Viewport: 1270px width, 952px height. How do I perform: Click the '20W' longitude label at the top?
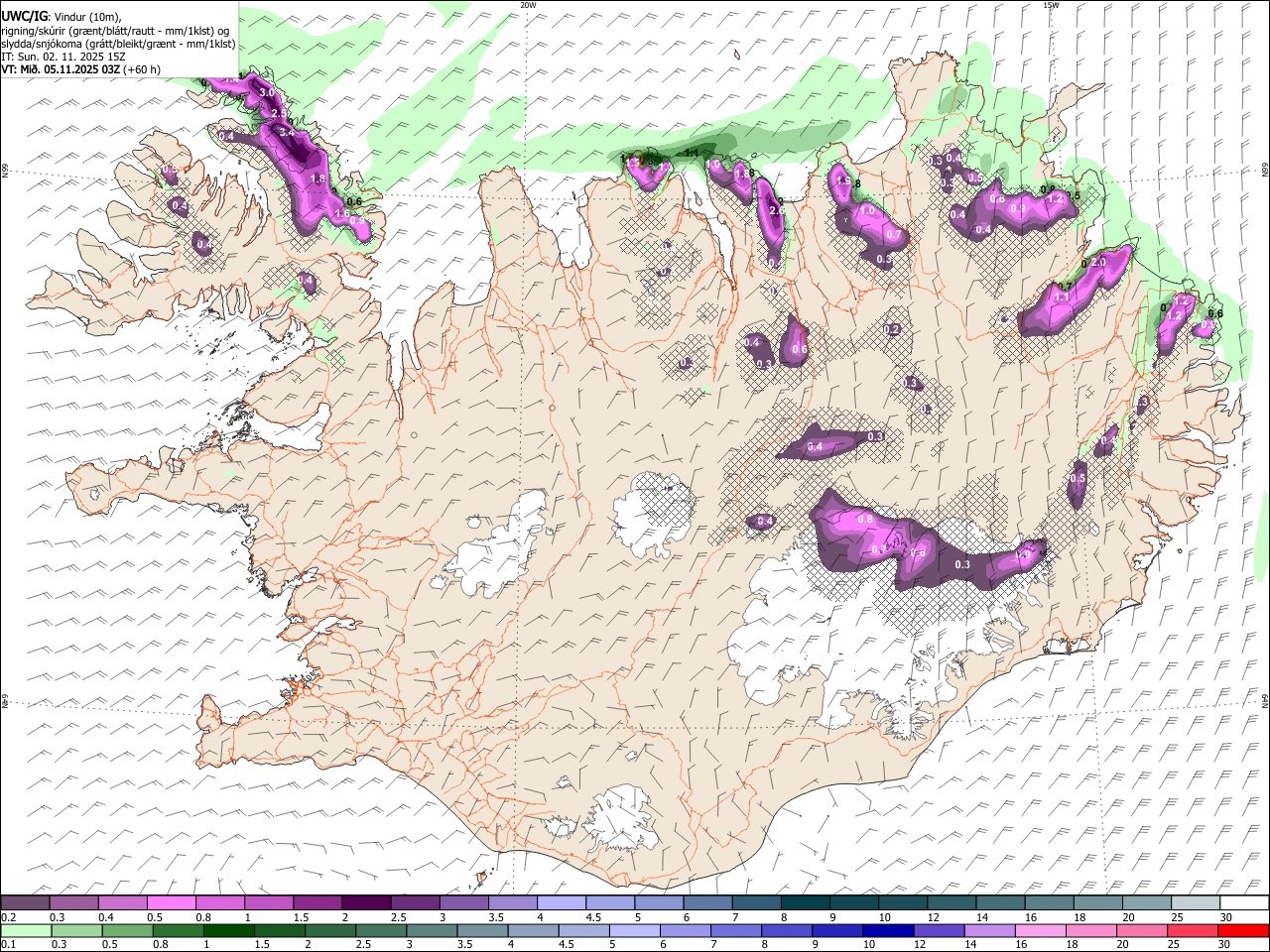point(528,5)
